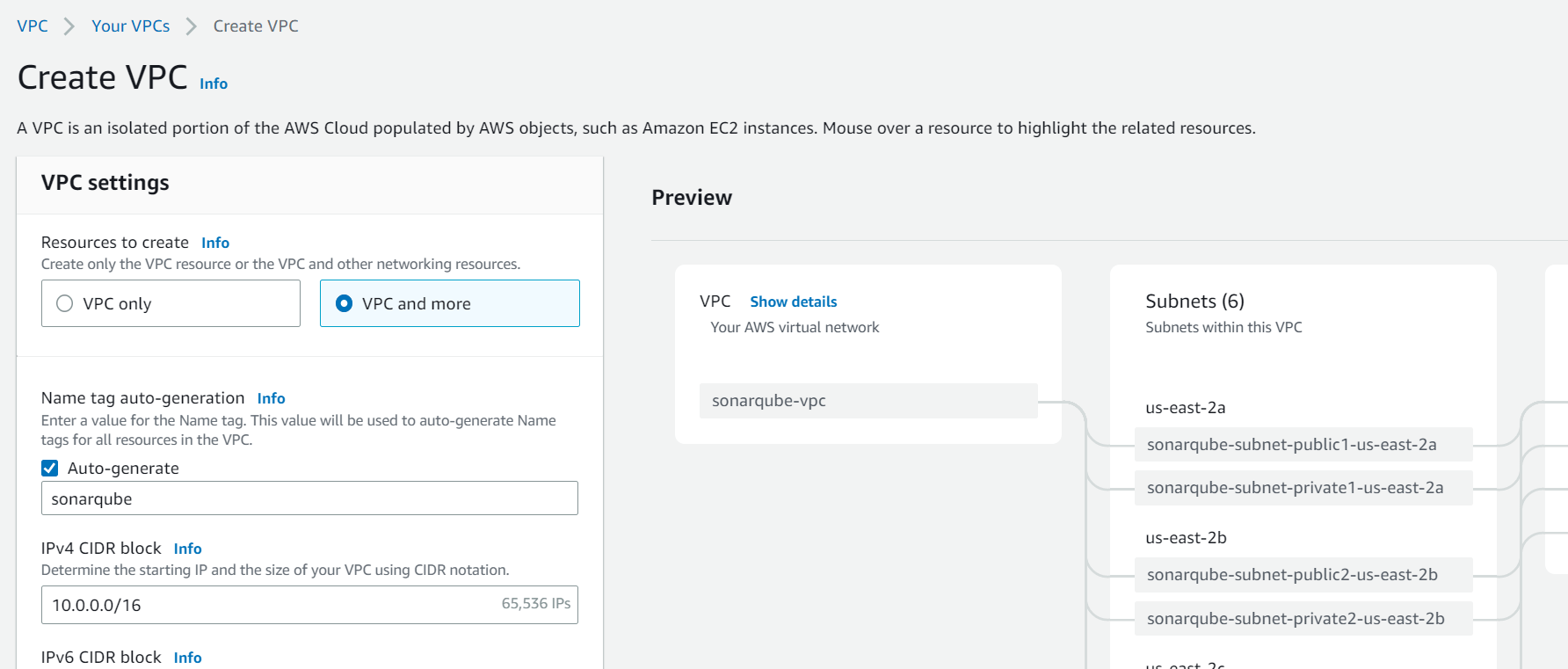The width and height of the screenshot is (1568, 669).
Task: Open Info next to IPv4 CIDR block
Action: click(187, 548)
